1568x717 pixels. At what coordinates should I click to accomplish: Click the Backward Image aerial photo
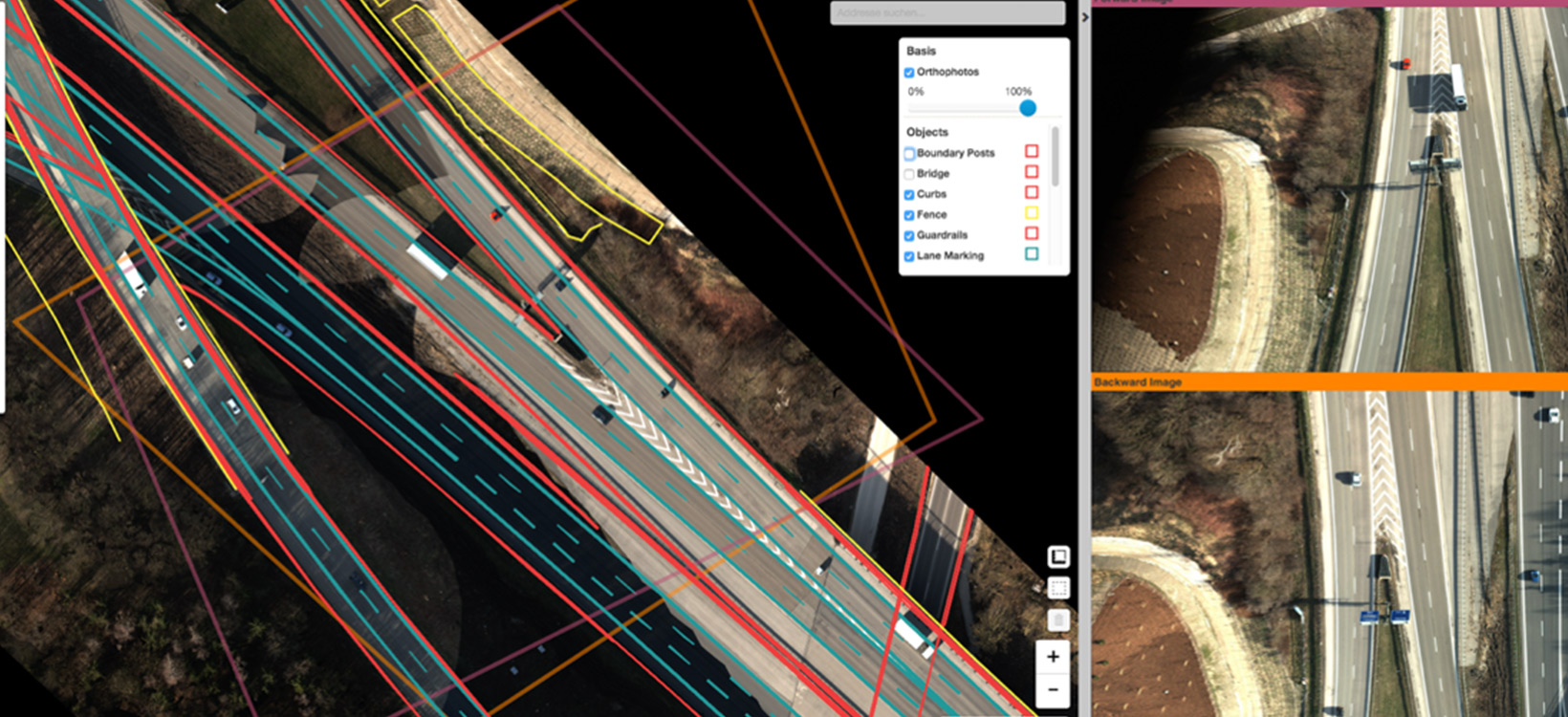click(1329, 553)
